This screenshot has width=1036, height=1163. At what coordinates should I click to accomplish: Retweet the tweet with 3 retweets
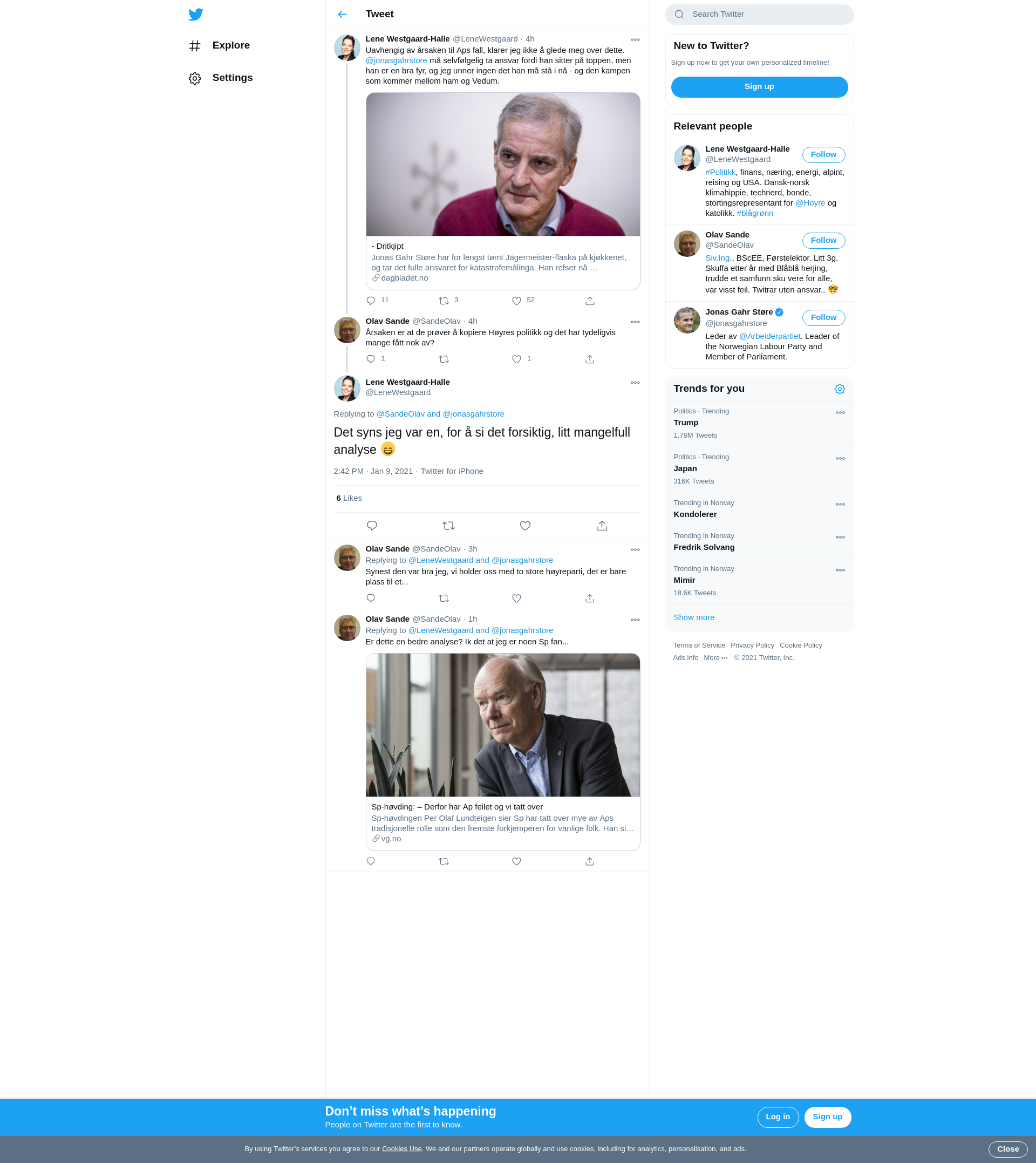click(x=444, y=301)
